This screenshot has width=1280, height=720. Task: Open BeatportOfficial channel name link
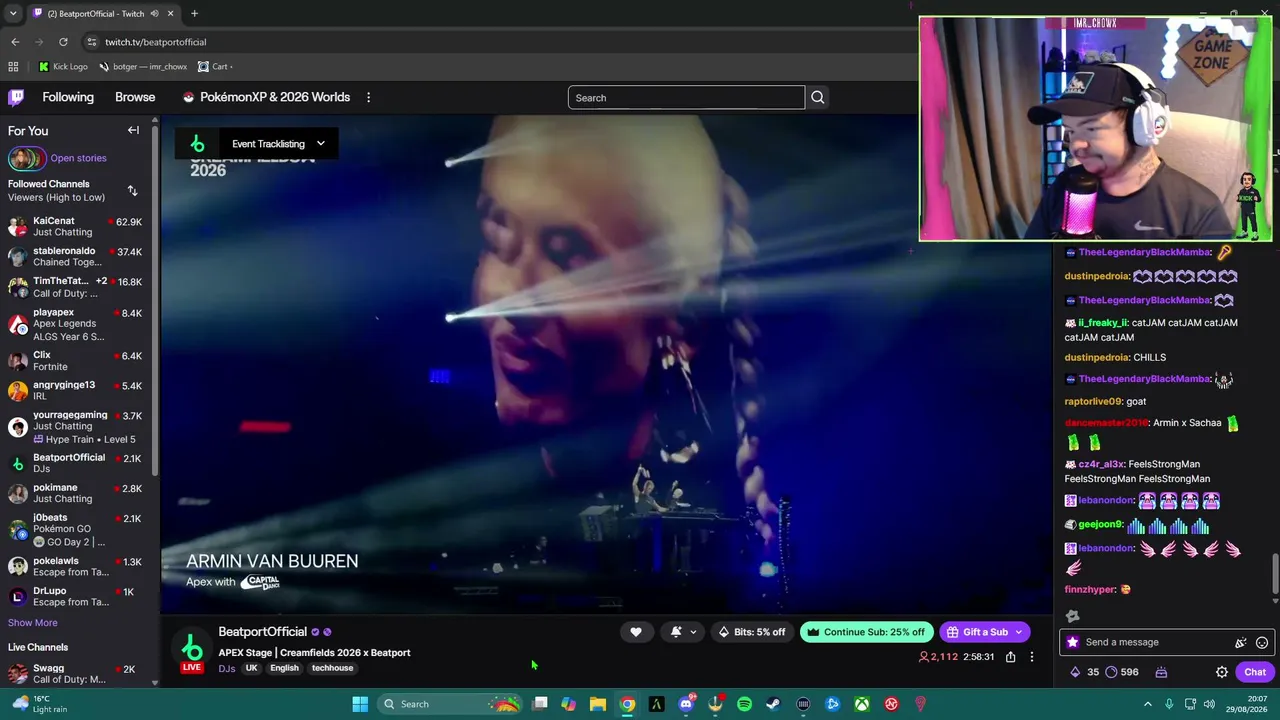[x=263, y=632]
